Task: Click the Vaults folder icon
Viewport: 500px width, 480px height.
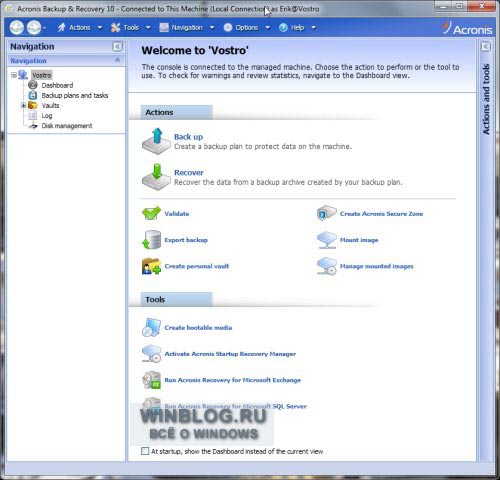Action: tap(33, 105)
